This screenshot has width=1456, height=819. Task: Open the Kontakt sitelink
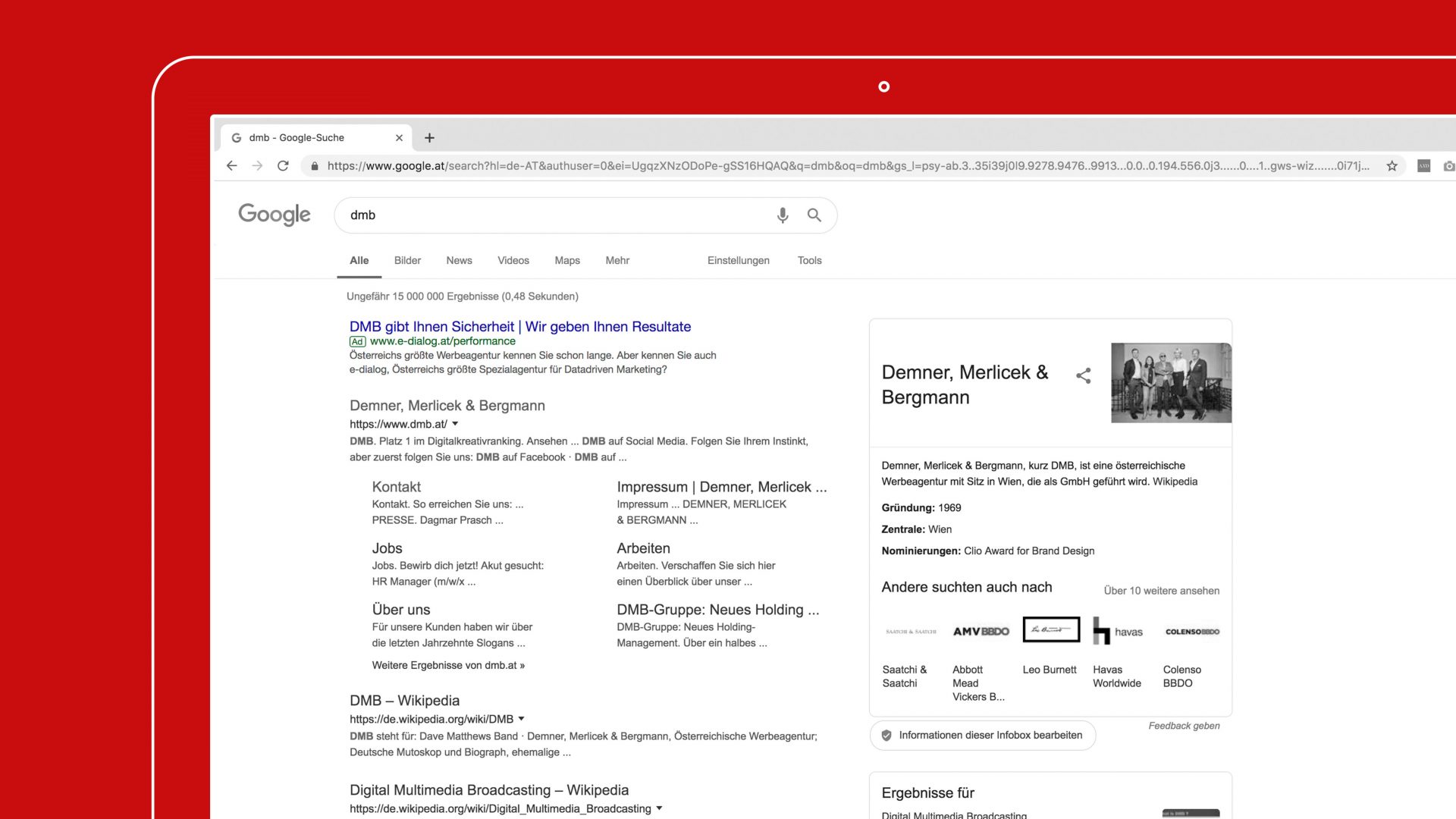pyautogui.click(x=396, y=487)
